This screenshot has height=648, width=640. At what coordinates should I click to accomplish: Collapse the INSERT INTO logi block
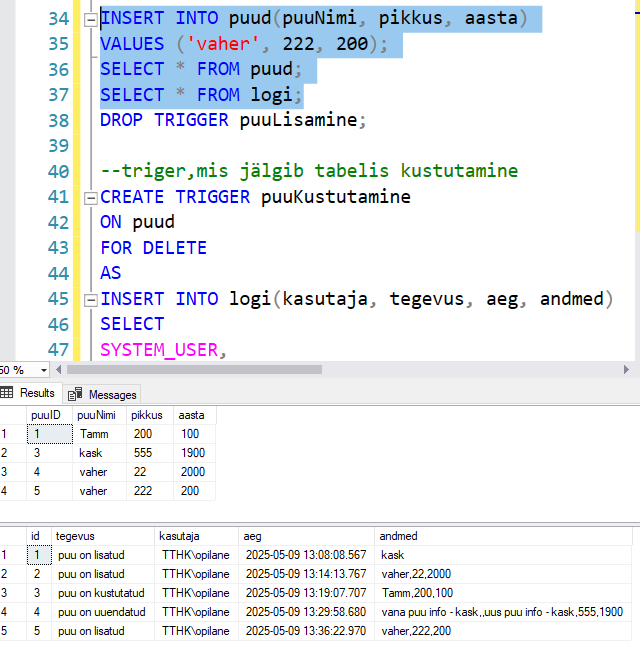tap(90, 299)
